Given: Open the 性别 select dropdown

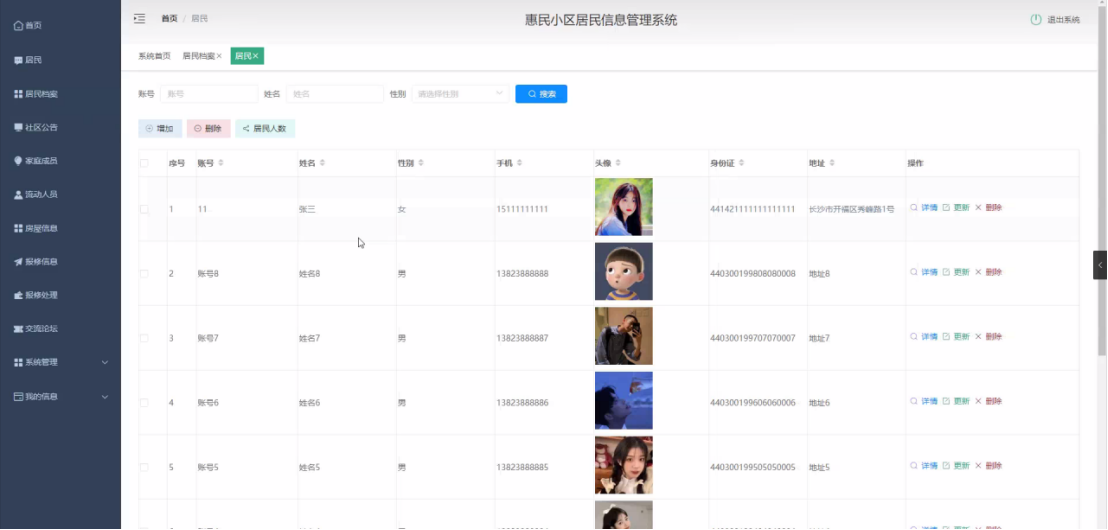Looking at the screenshot, I should (460, 94).
